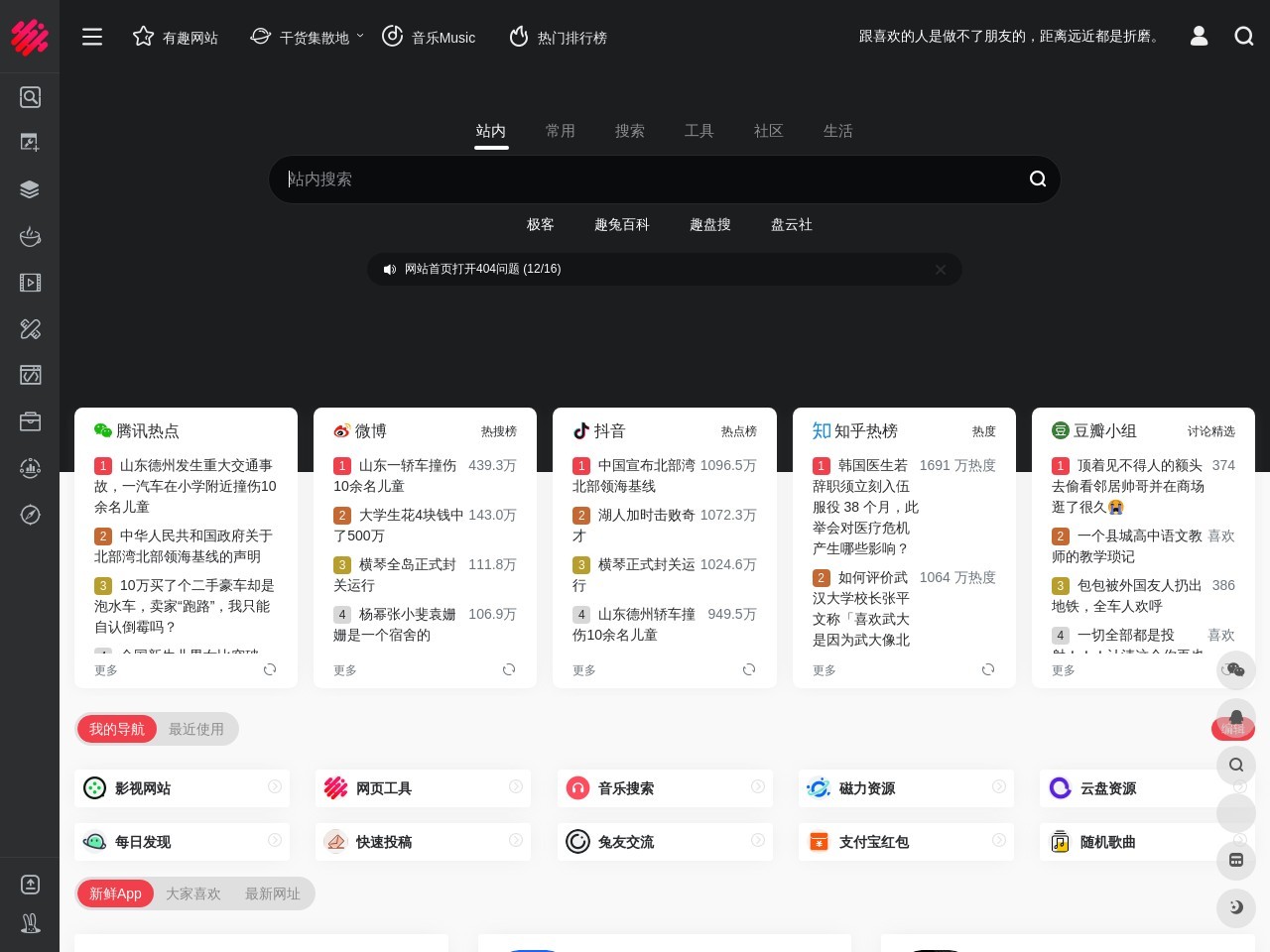Click the 更多 link under 微博热搜
Image resolution: width=1270 pixels, height=952 pixels.
345,669
